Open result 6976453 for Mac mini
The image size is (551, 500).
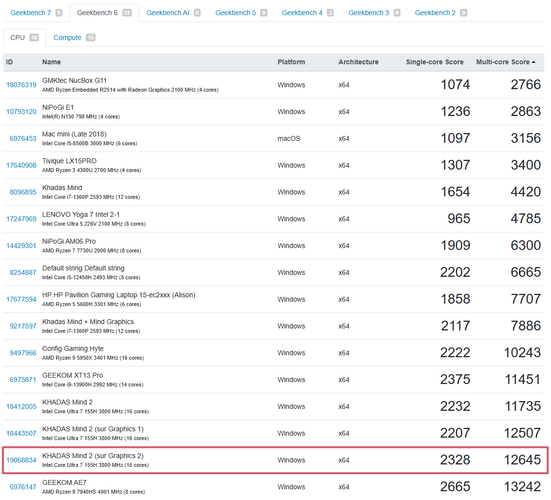23,138
